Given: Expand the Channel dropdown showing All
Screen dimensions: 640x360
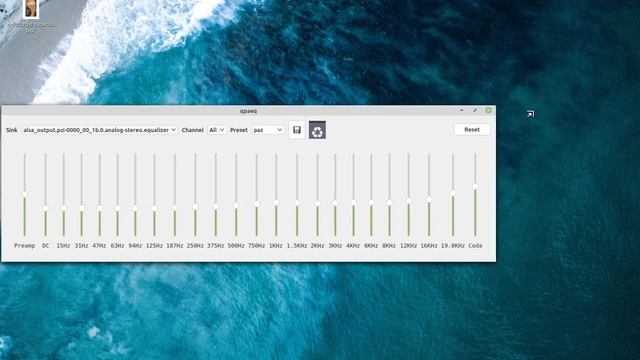Looking at the screenshot, I should (216, 130).
